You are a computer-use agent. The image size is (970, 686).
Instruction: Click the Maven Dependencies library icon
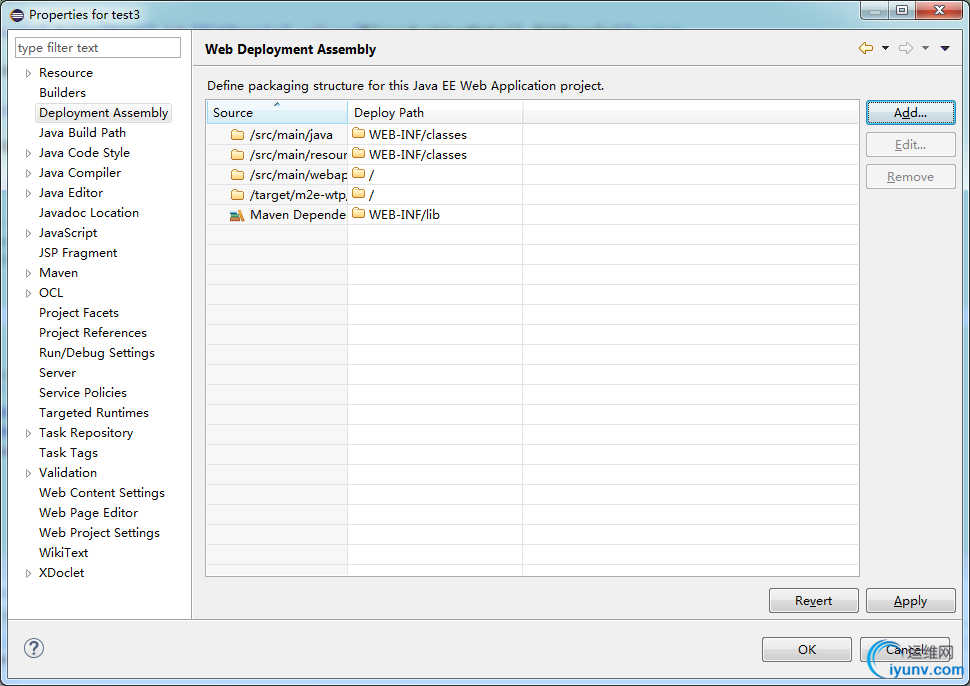[237, 215]
